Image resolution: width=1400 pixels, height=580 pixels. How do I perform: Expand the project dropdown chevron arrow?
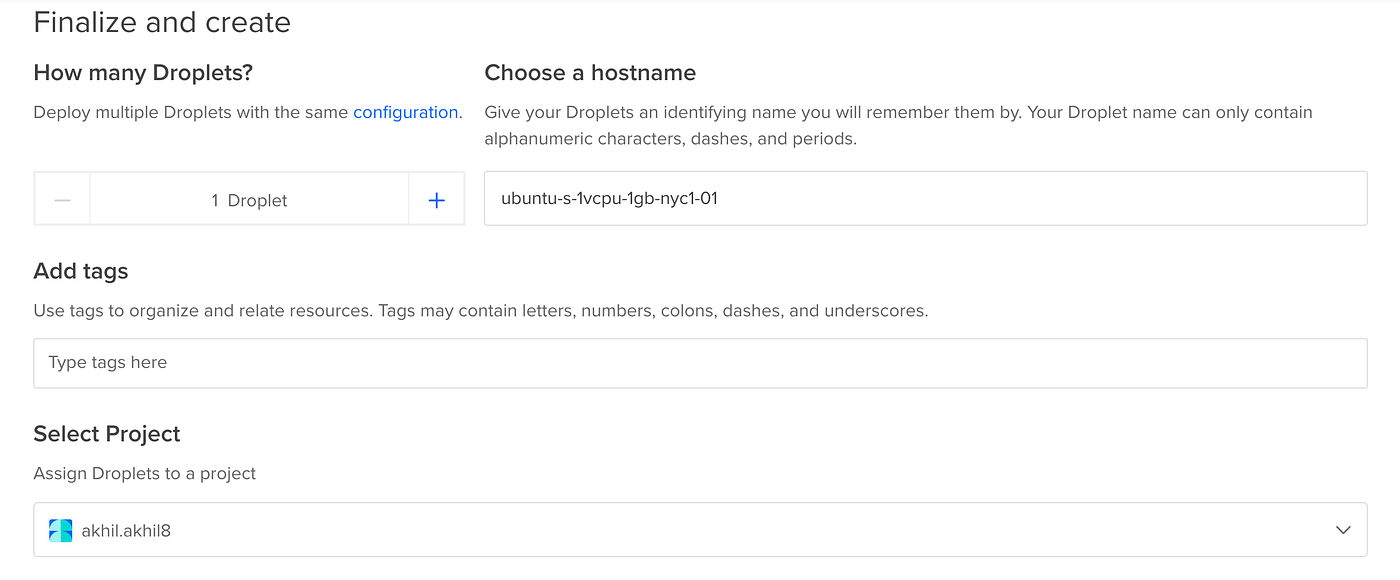click(x=1343, y=530)
